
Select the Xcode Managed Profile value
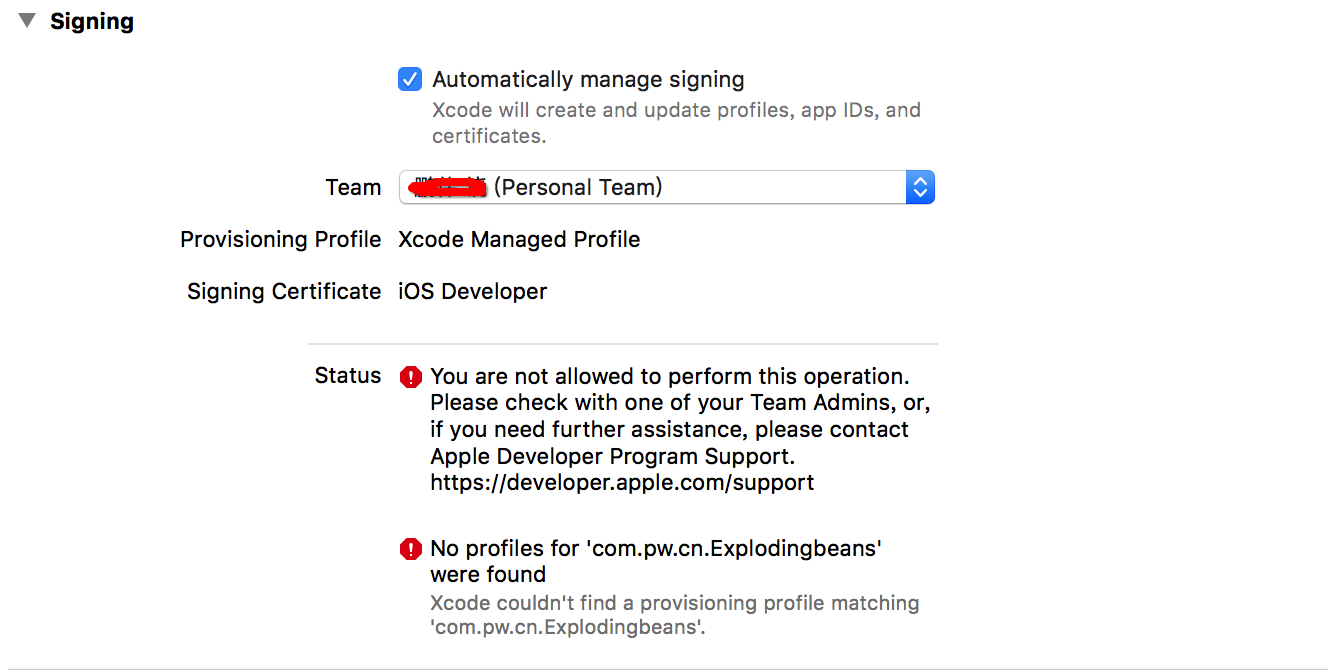pyautogui.click(x=519, y=240)
